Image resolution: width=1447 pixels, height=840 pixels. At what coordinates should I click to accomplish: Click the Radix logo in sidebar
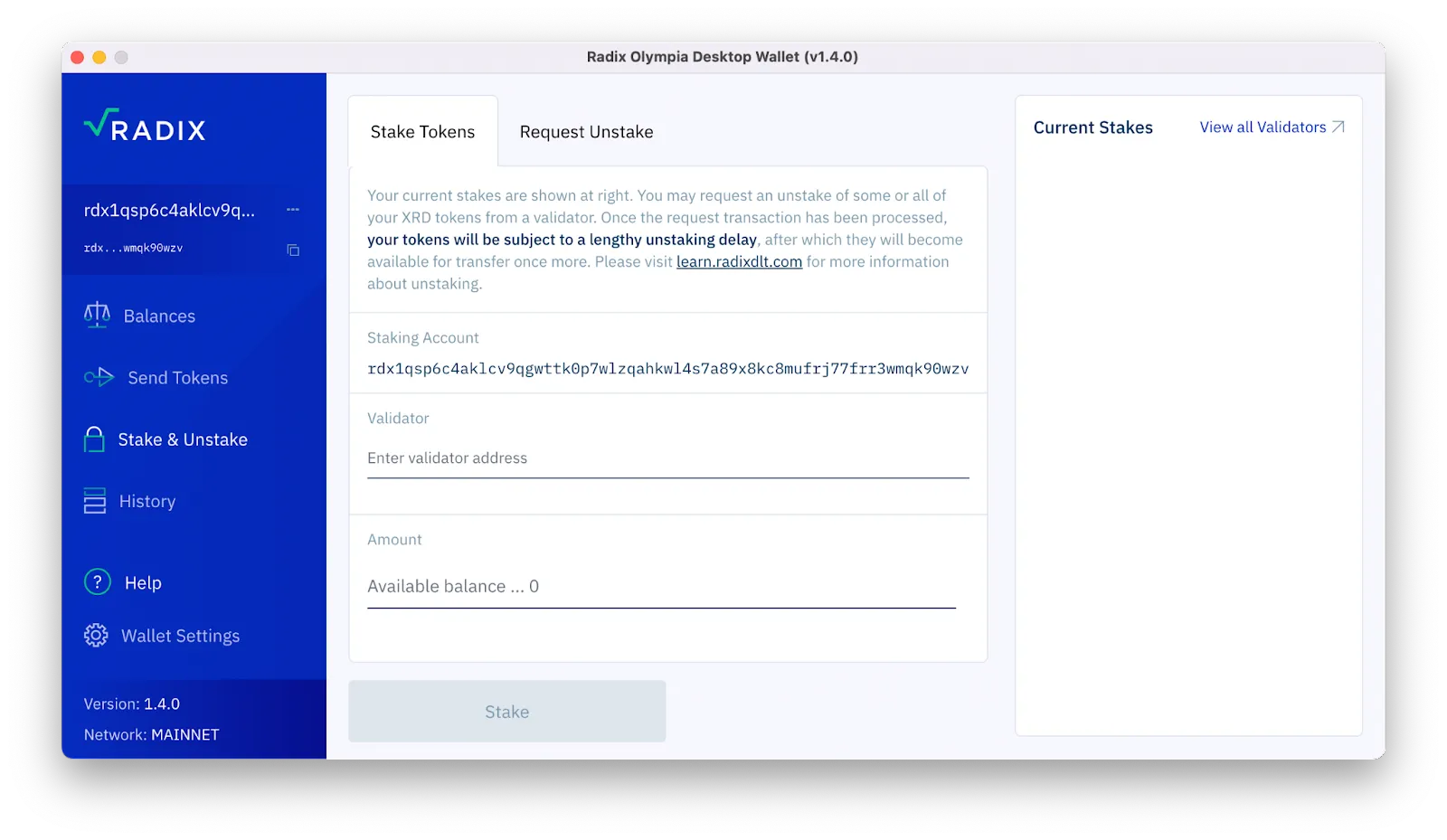click(145, 127)
